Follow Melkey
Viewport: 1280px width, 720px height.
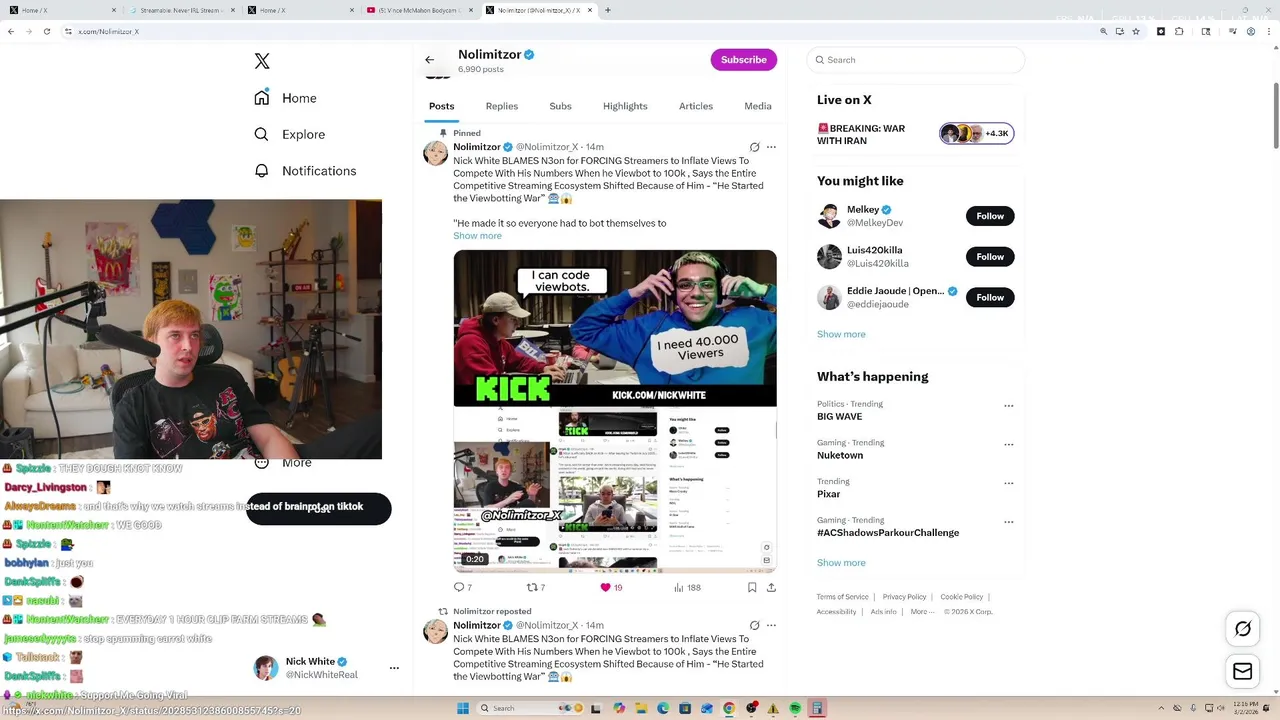990,216
